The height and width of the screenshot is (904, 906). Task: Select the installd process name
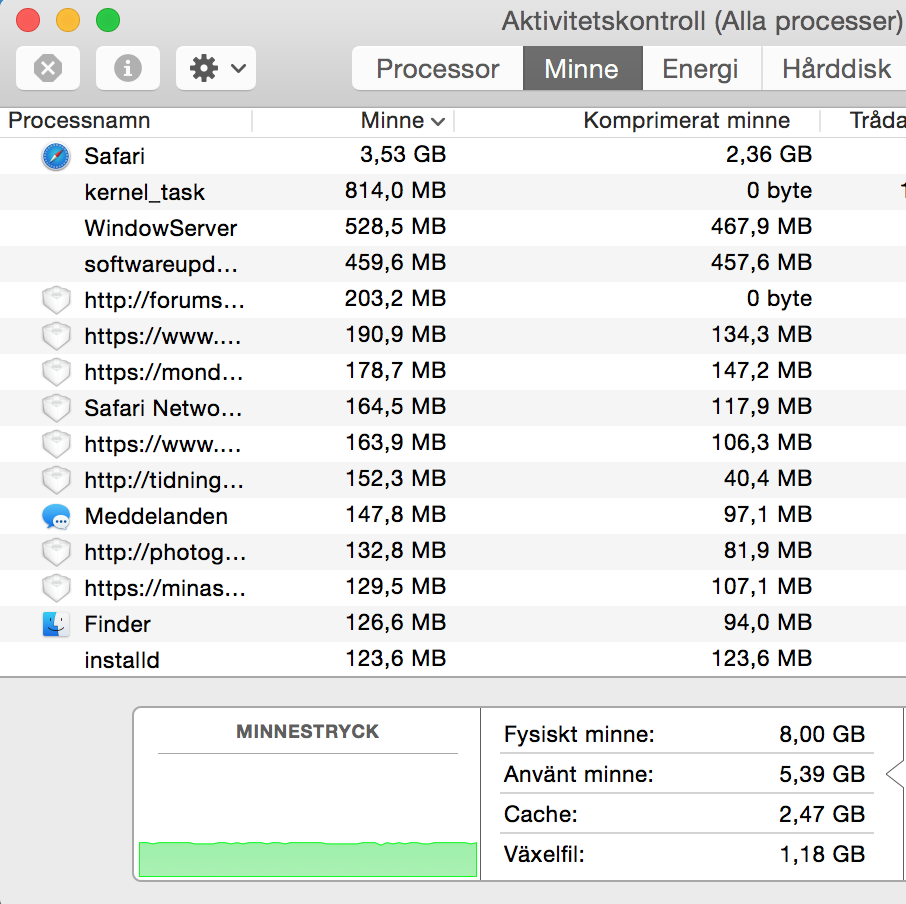(x=121, y=660)
